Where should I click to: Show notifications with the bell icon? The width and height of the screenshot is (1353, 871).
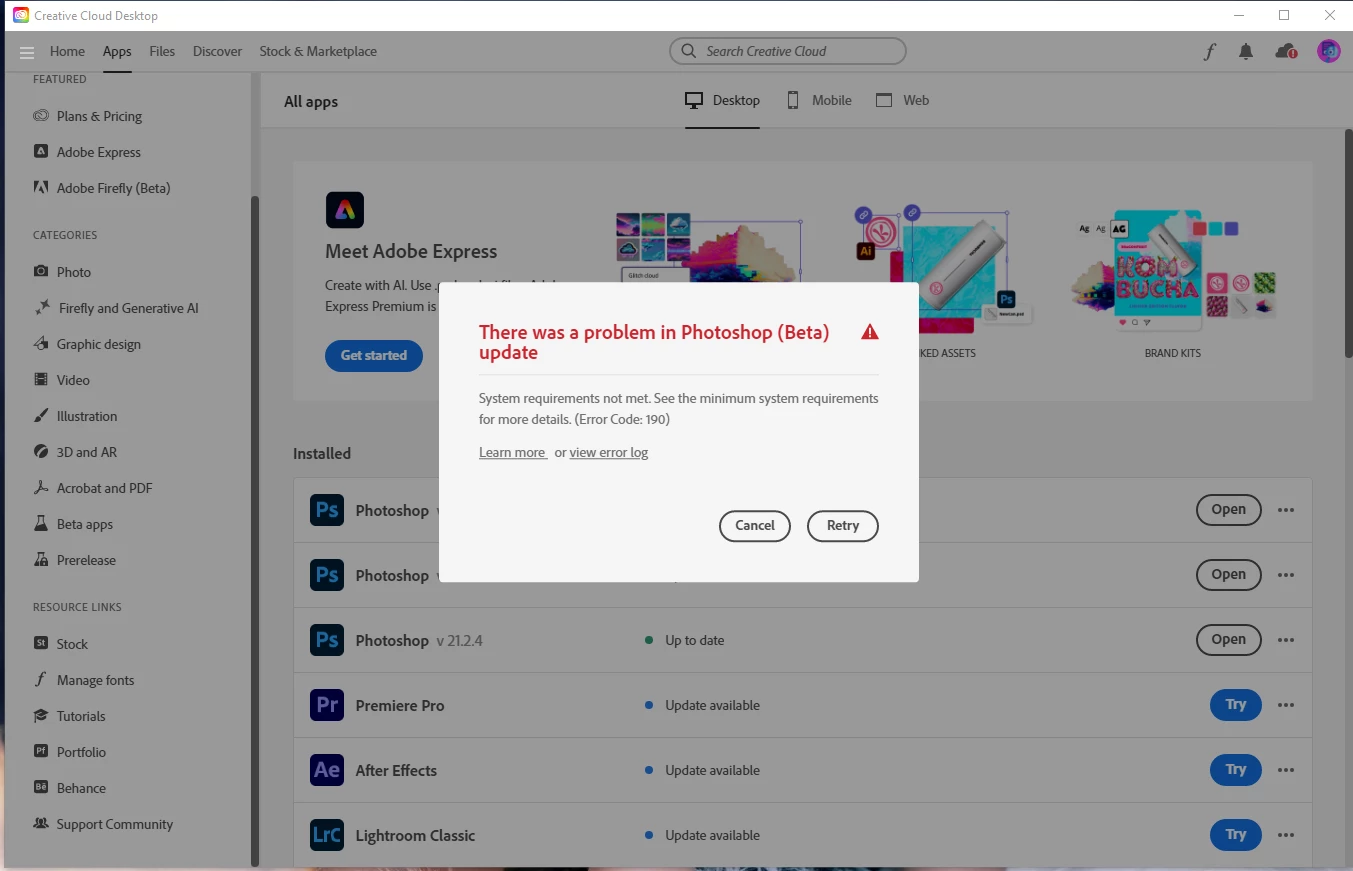click(x=1245, y=51)
